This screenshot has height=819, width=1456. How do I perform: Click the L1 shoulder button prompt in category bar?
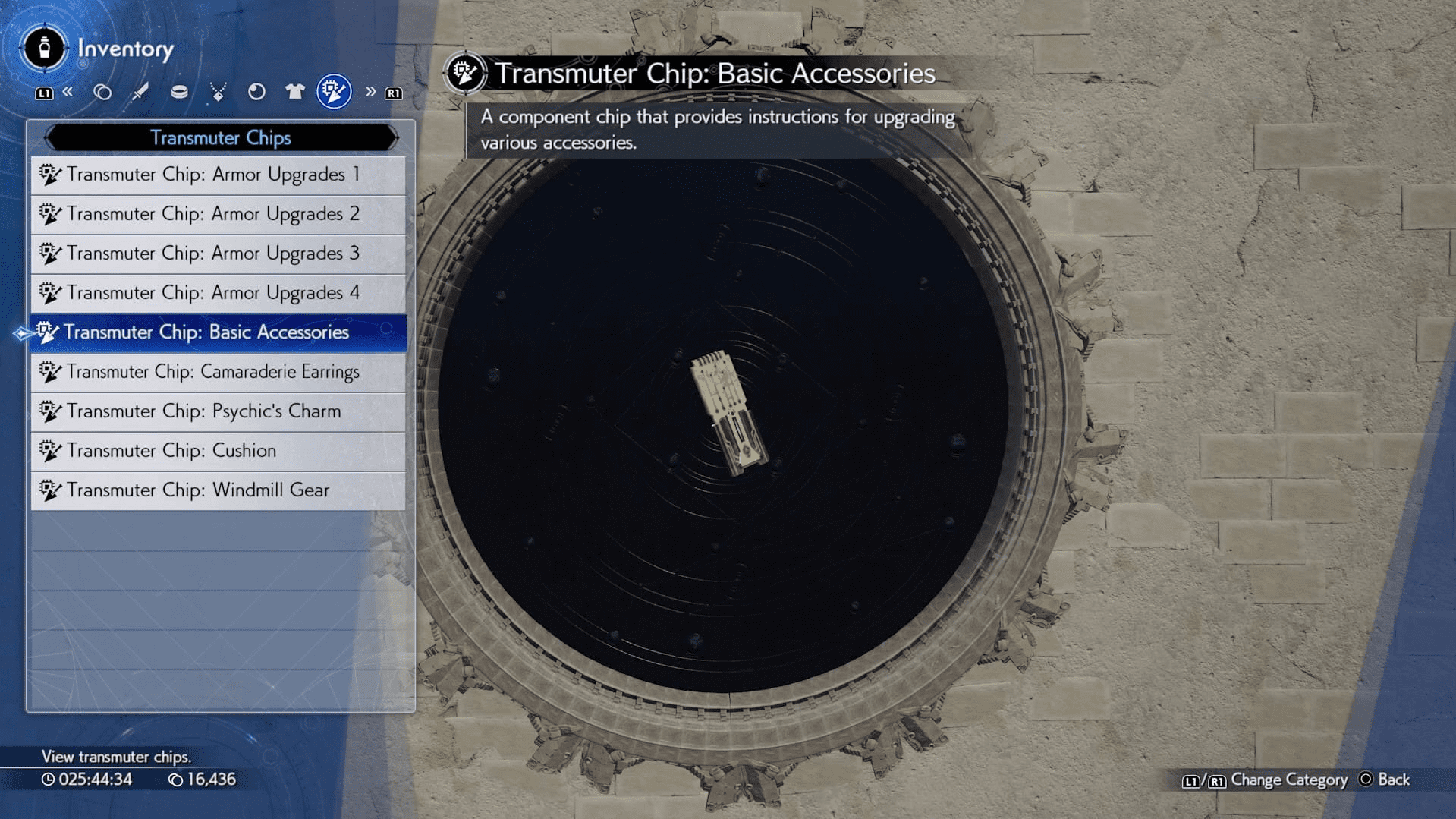click(x=44, y=93)
